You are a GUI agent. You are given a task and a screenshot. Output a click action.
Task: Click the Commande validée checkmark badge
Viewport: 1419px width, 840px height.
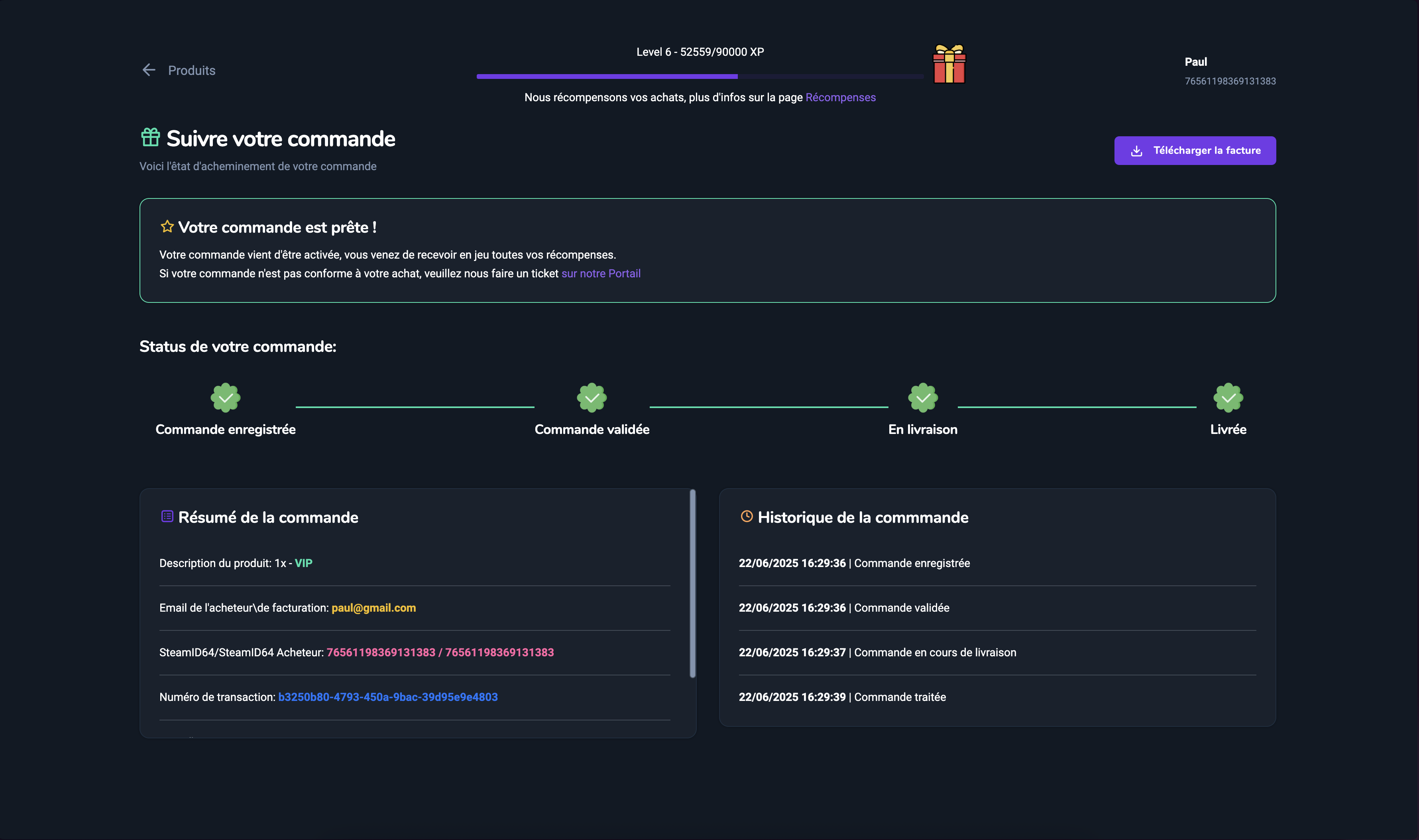[592, 398]
